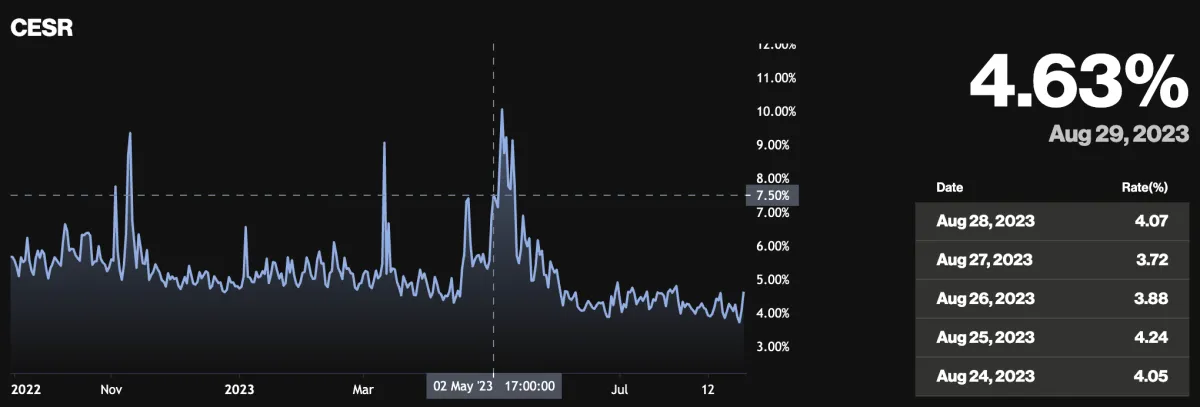Click the 5.00% label on price axis
Screen dimensions: 1200x407
(776, 280)
